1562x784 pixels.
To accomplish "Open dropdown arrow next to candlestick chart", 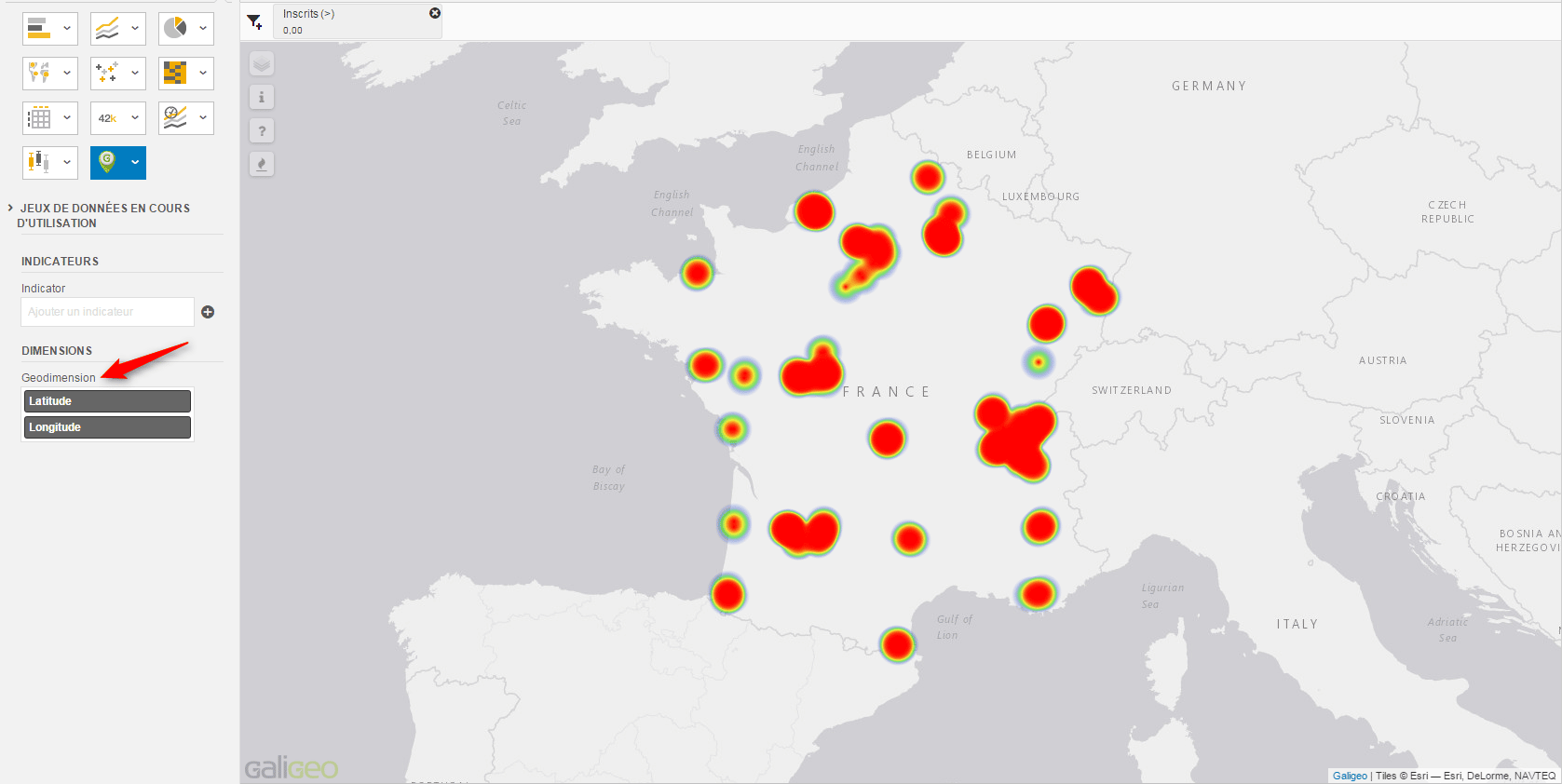I will pos(67,163).
